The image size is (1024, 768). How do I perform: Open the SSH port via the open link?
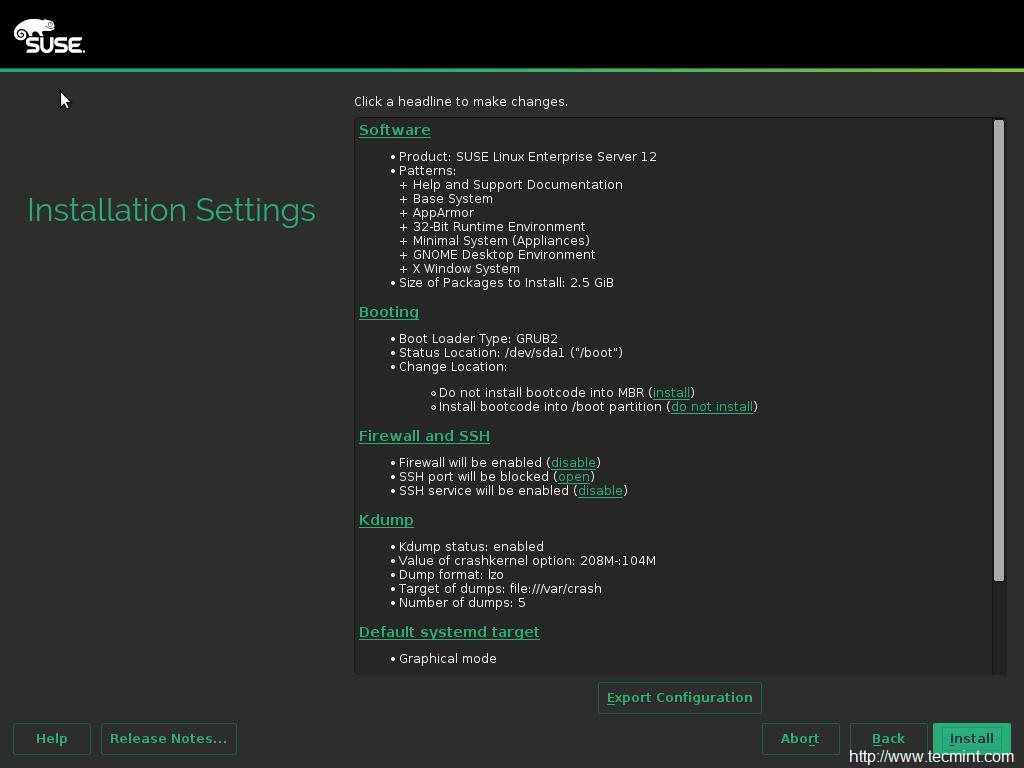[573, 477]
